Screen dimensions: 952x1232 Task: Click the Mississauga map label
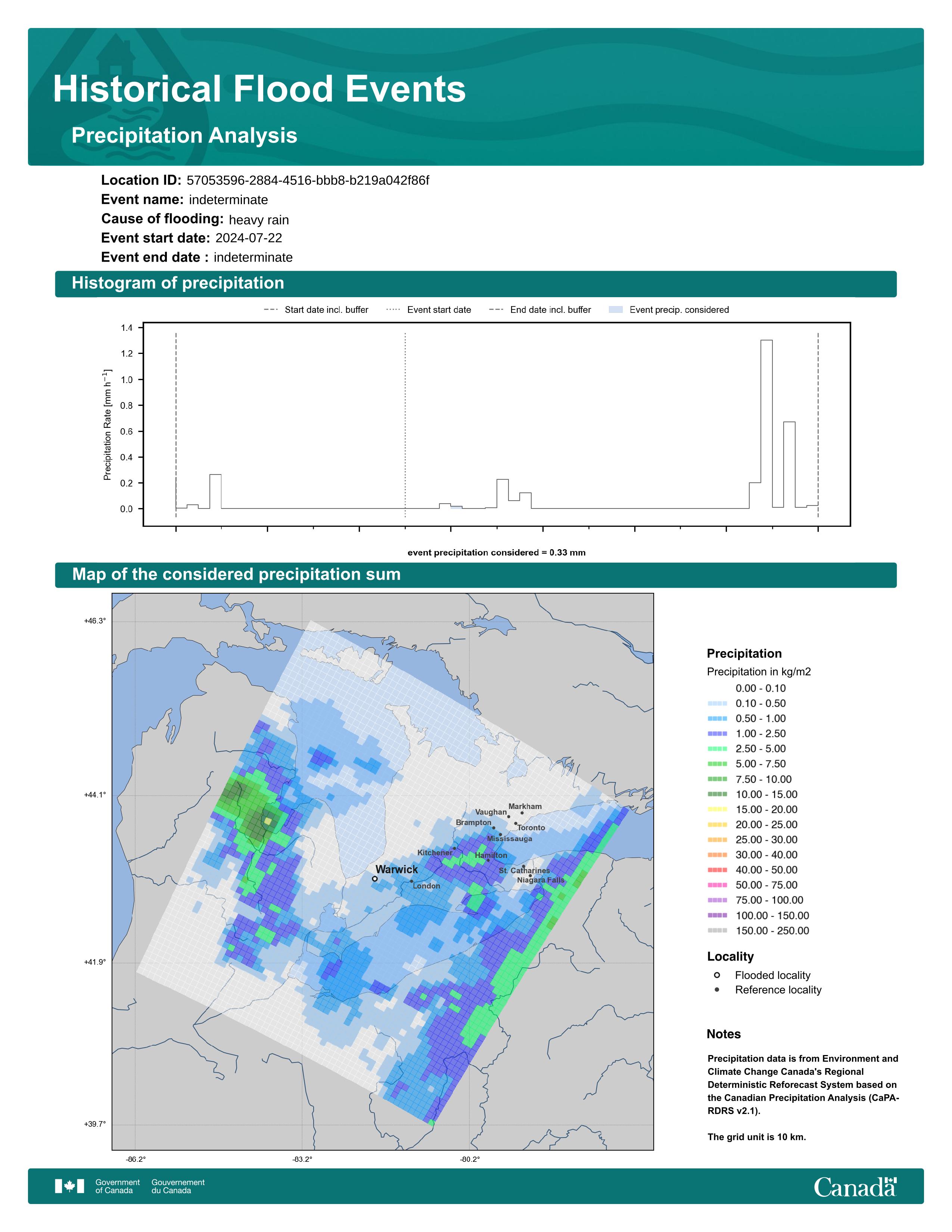click(x=510, y=839)
